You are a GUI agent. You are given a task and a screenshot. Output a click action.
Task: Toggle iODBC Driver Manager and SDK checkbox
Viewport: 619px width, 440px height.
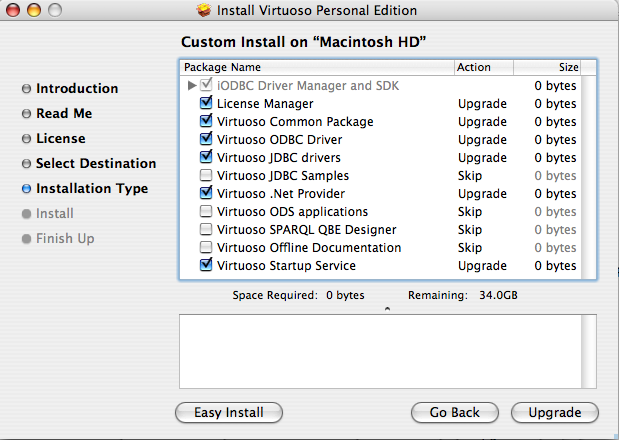pos(206,85)
